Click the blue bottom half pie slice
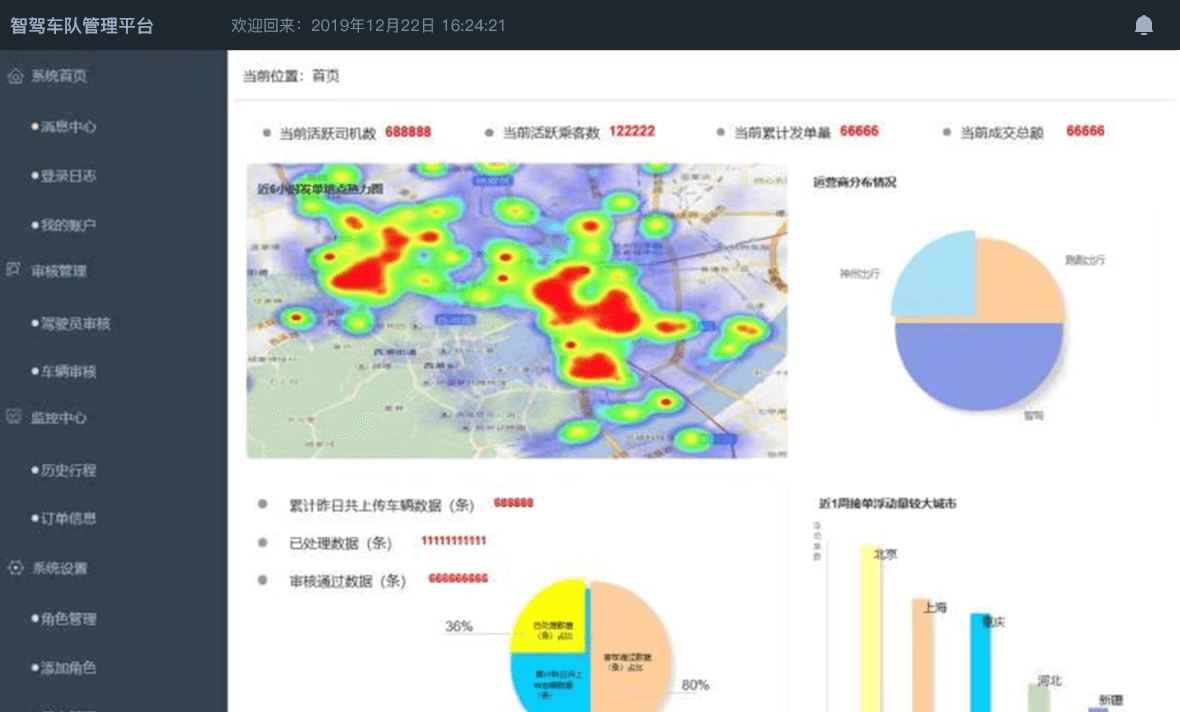Image resolution: width=1180 pixels, height=712 pixels. pos(978,365)
